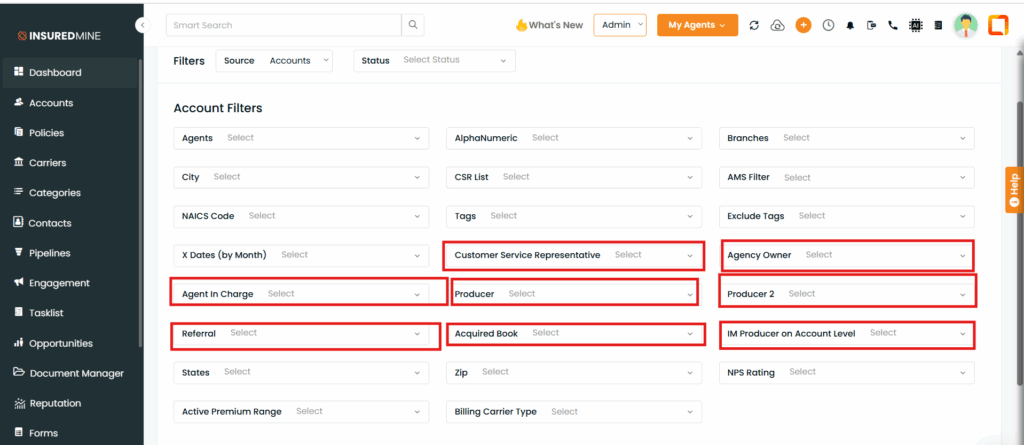The image size is (1024, 445).
Task: Click the phone call icon
Action: [893, 25]
